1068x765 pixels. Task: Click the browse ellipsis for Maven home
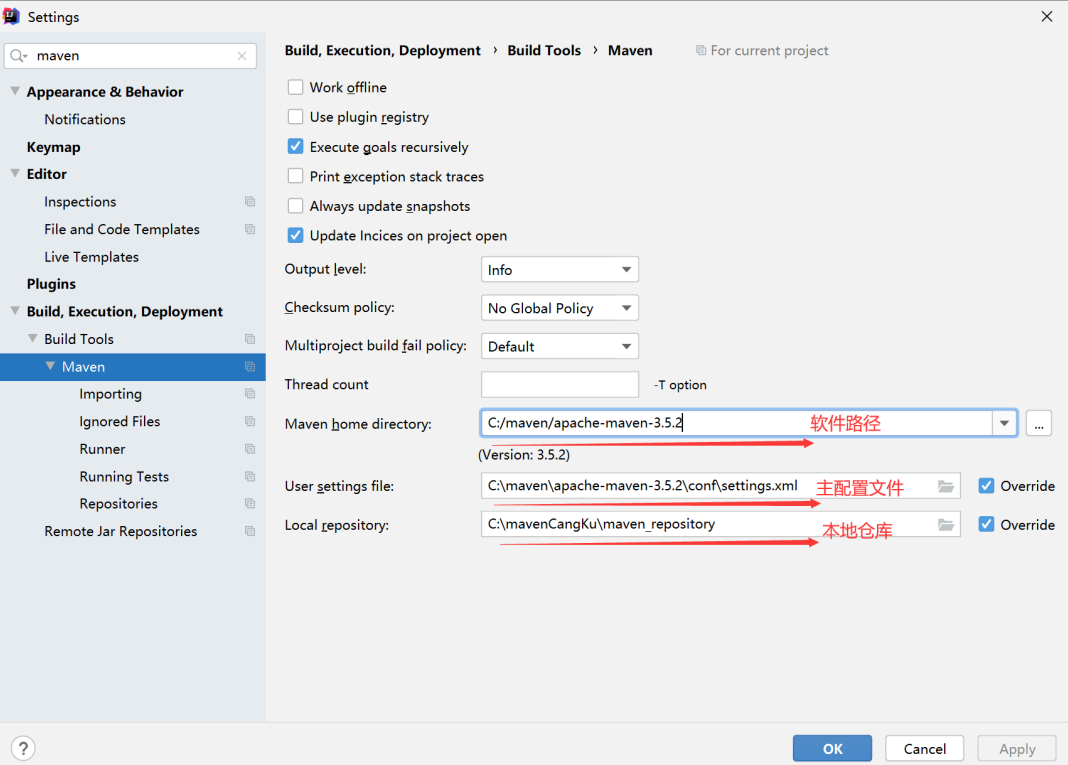pos(1039,423)
